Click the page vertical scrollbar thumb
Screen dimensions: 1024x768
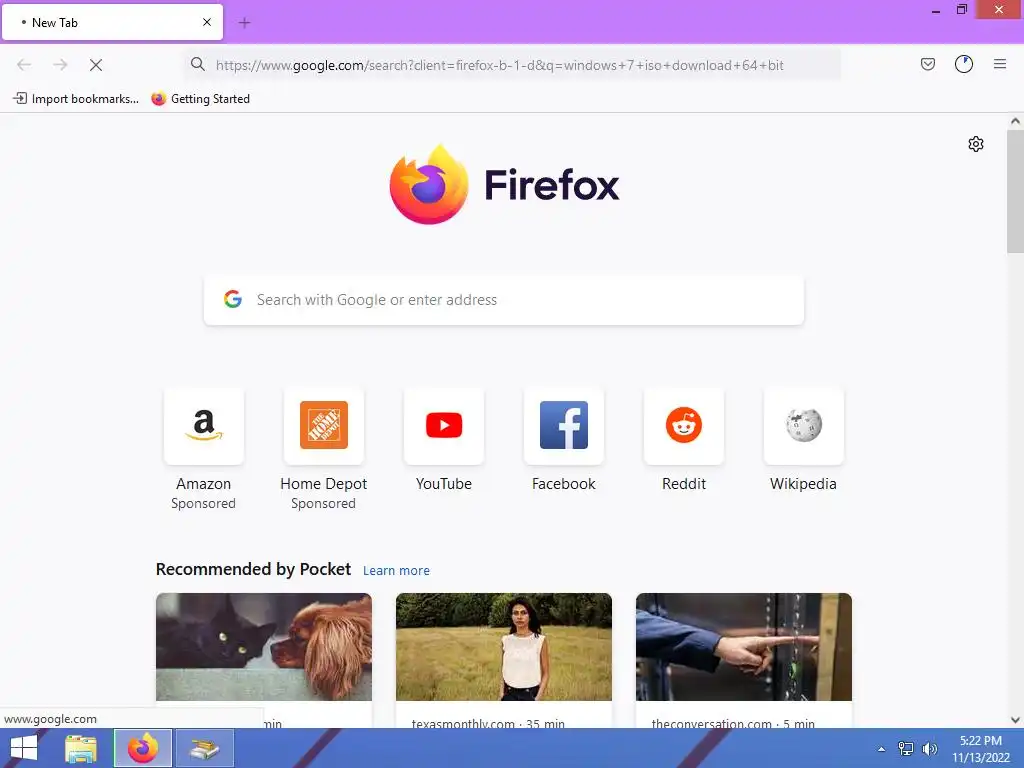(1015, 191)
